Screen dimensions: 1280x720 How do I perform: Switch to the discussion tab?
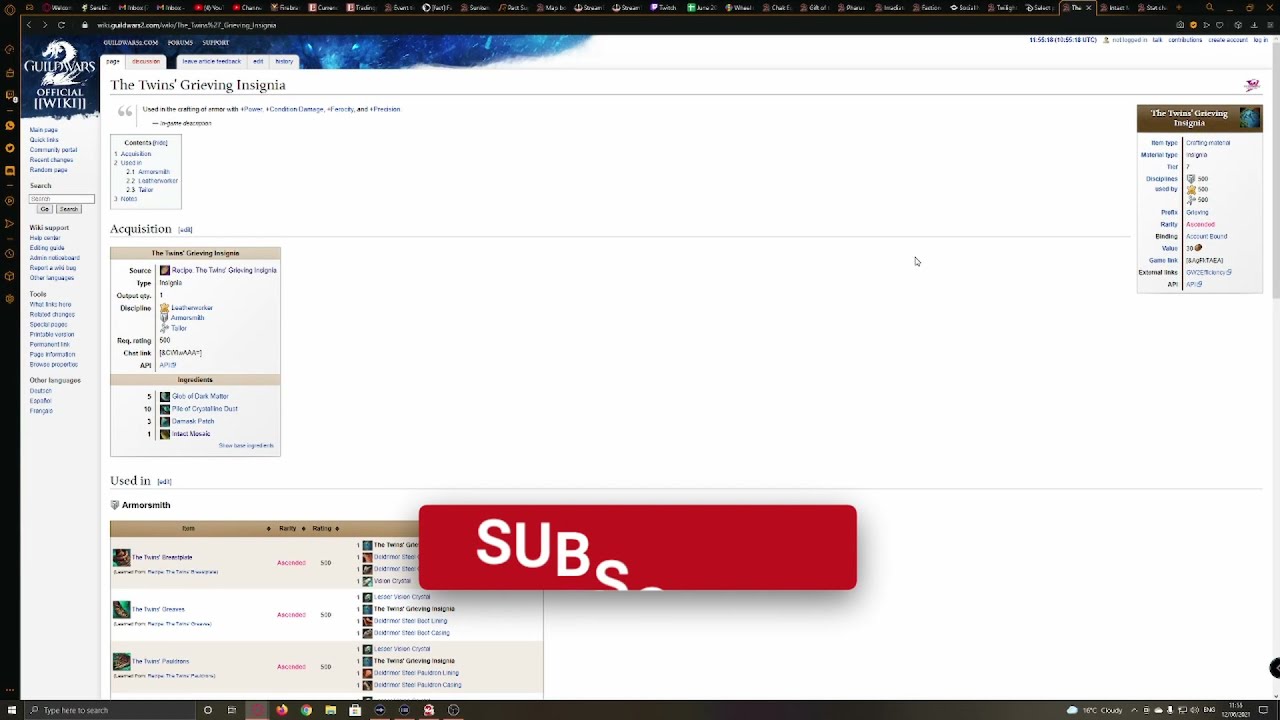(x=146, y=62)
